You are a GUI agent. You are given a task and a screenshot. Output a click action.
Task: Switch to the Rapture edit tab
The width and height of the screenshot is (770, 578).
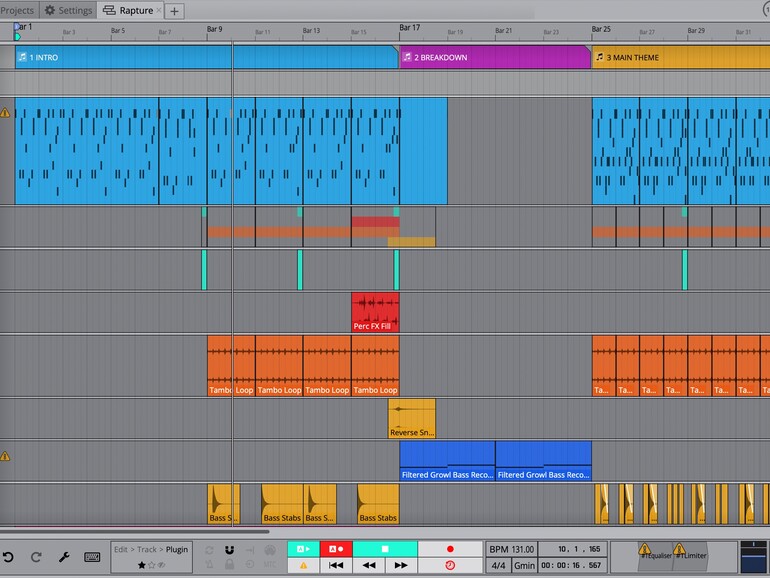pos(129,10)
